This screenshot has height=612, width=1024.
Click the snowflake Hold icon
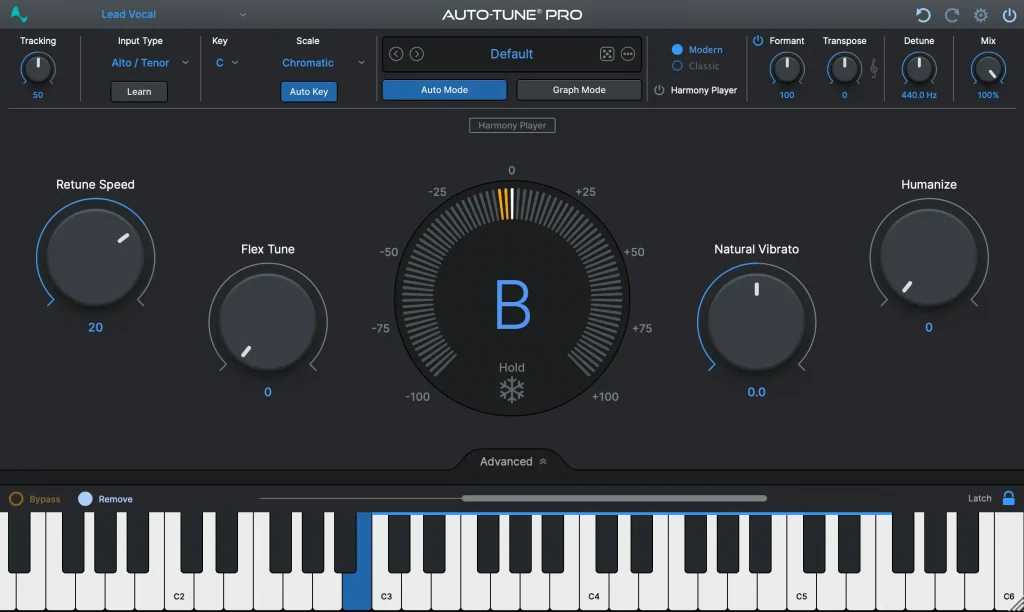(511, 390)
